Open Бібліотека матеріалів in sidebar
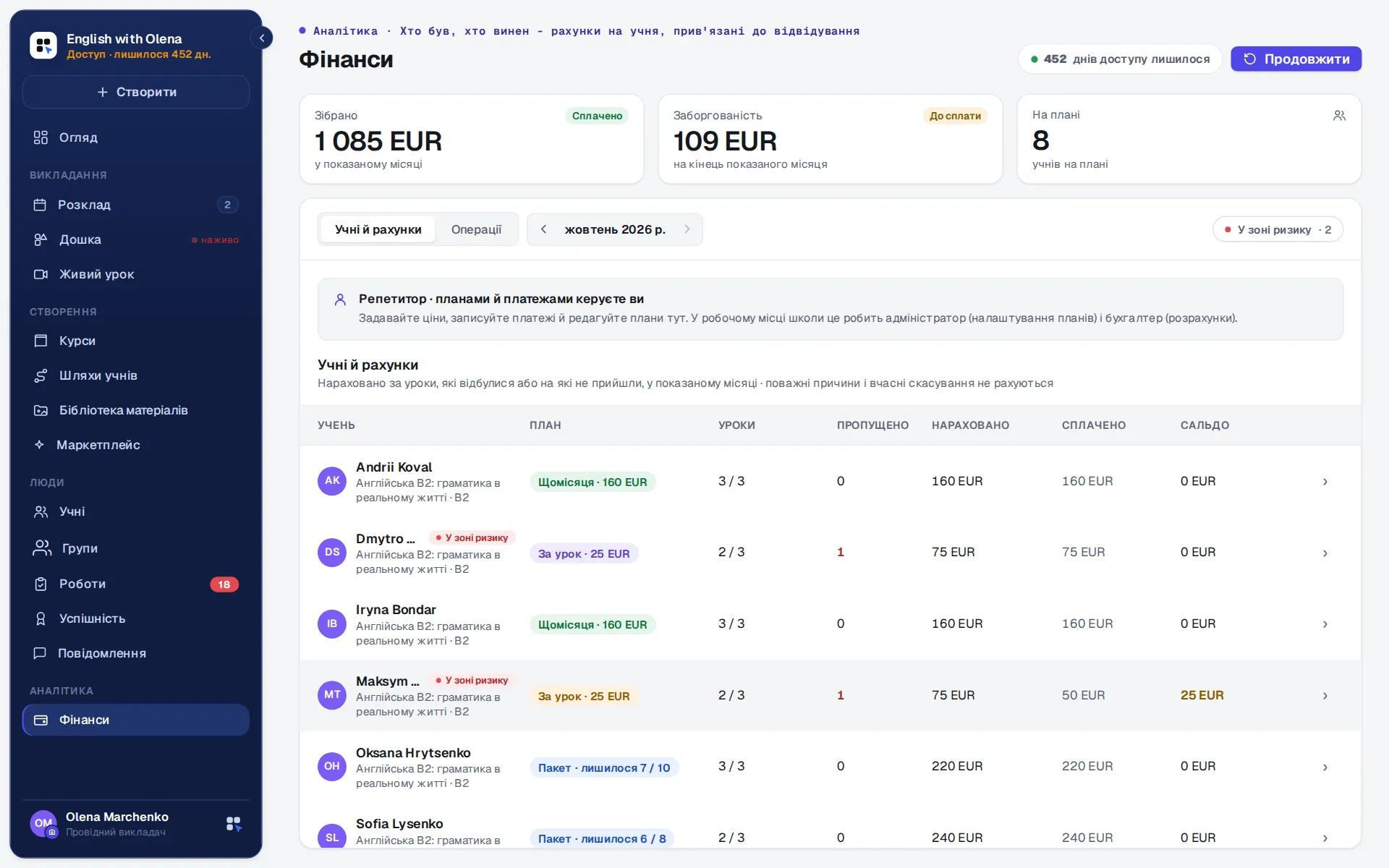The image size is (1389, 868). (136, 410)
